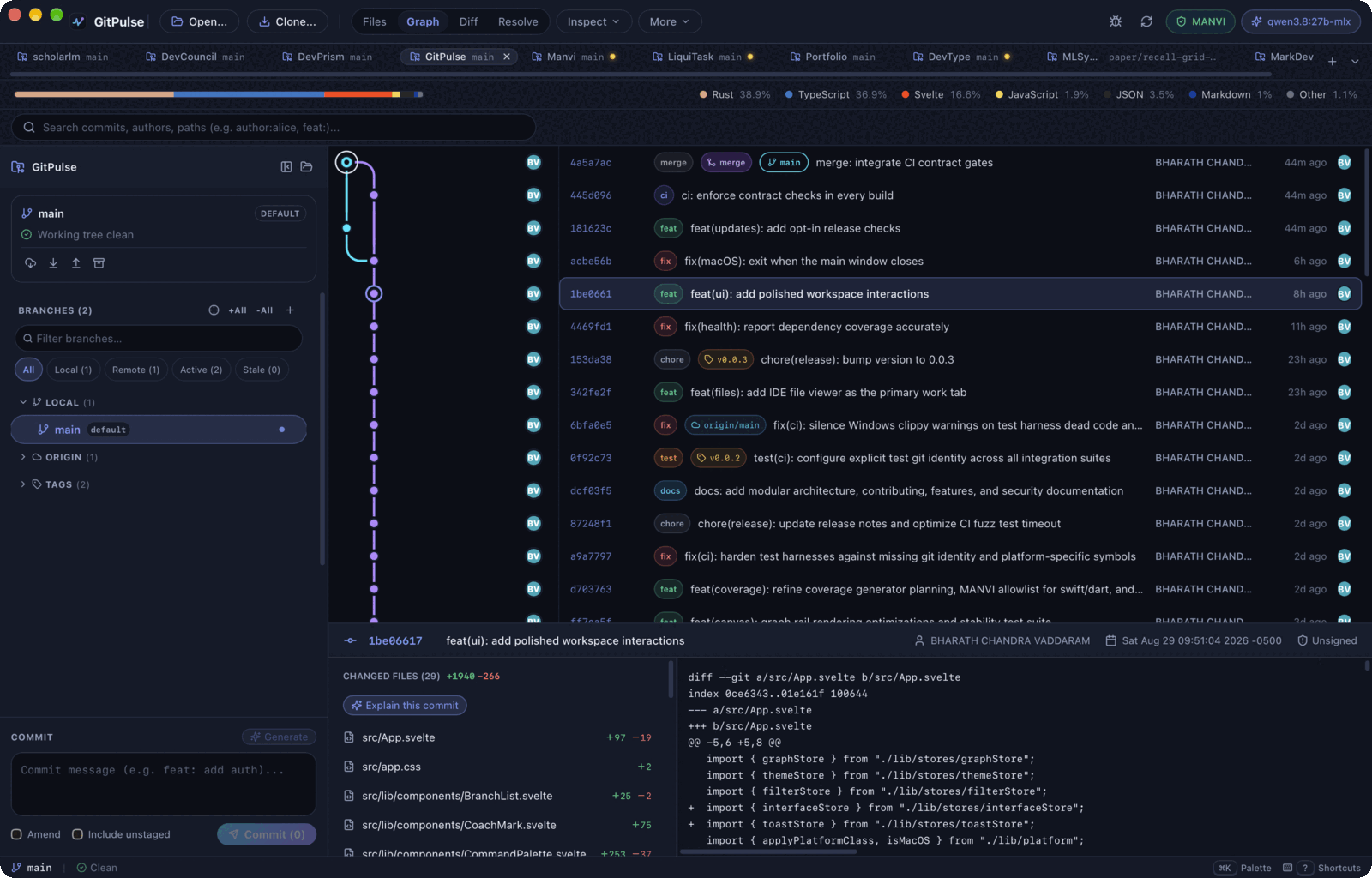This screenshot has width=1372, height=878.
Task: Click the fetch cloud-download icon under main
Action: tap(30, 263)
